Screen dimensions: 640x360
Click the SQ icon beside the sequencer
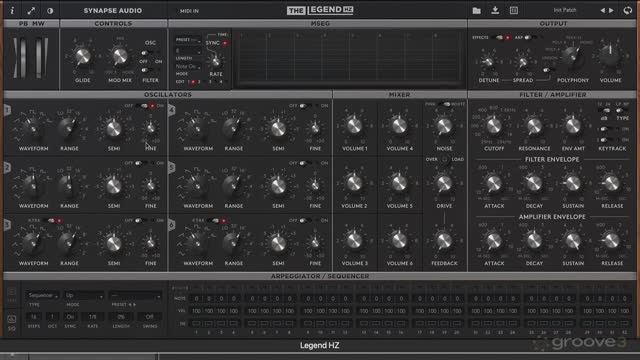[x=11, y=322]
